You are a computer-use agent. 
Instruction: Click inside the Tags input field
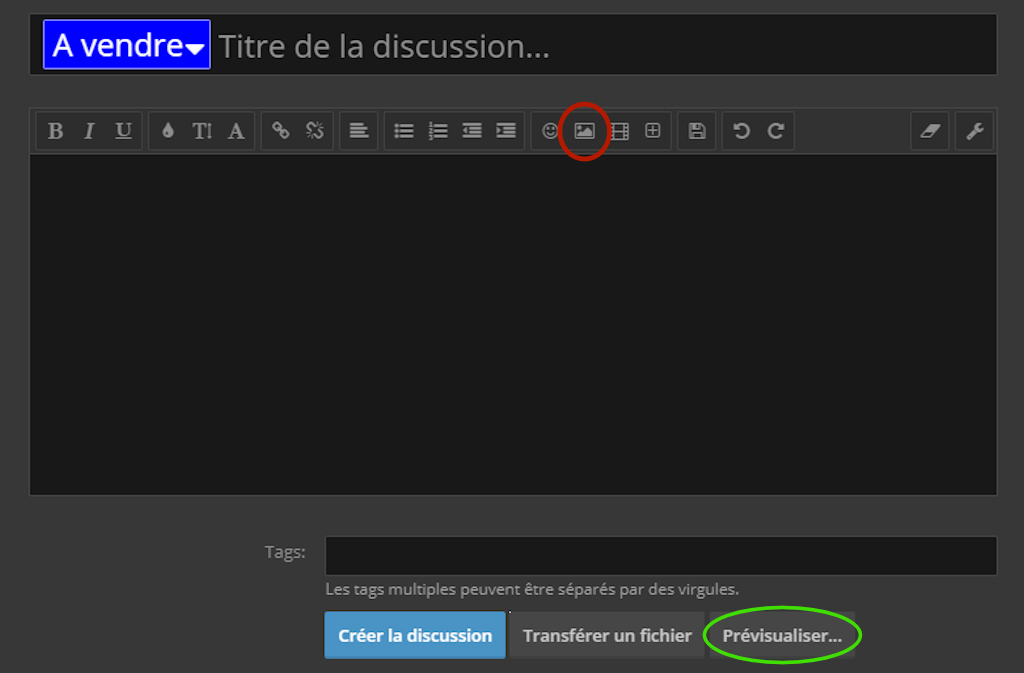pos(660,555)
